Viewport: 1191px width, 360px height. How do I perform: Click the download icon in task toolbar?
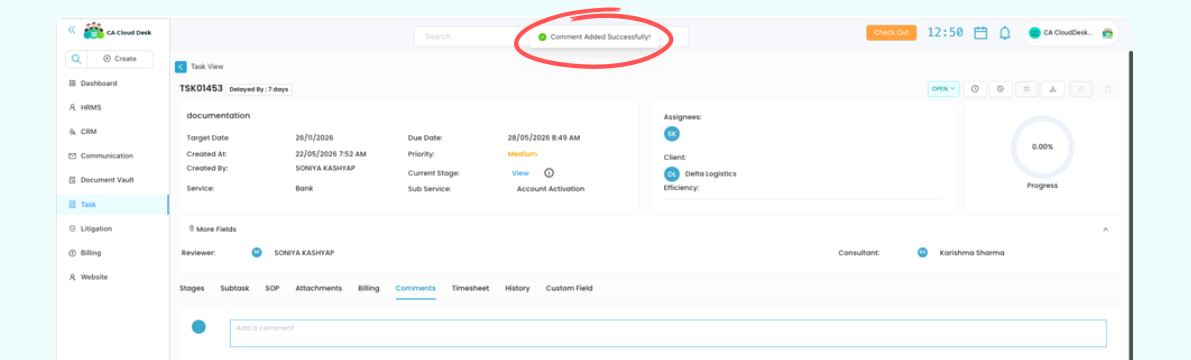pos(1053,89)
